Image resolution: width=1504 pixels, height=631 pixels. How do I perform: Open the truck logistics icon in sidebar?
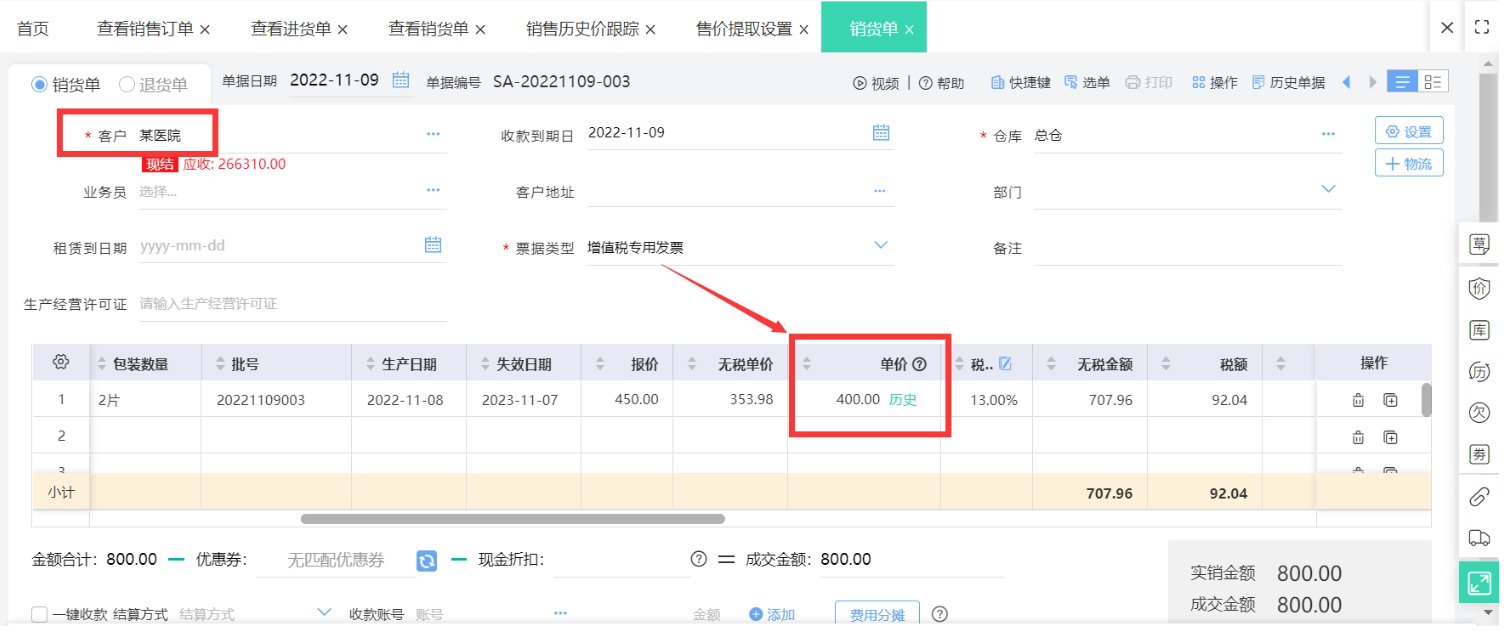click(x=1478, y=538)
